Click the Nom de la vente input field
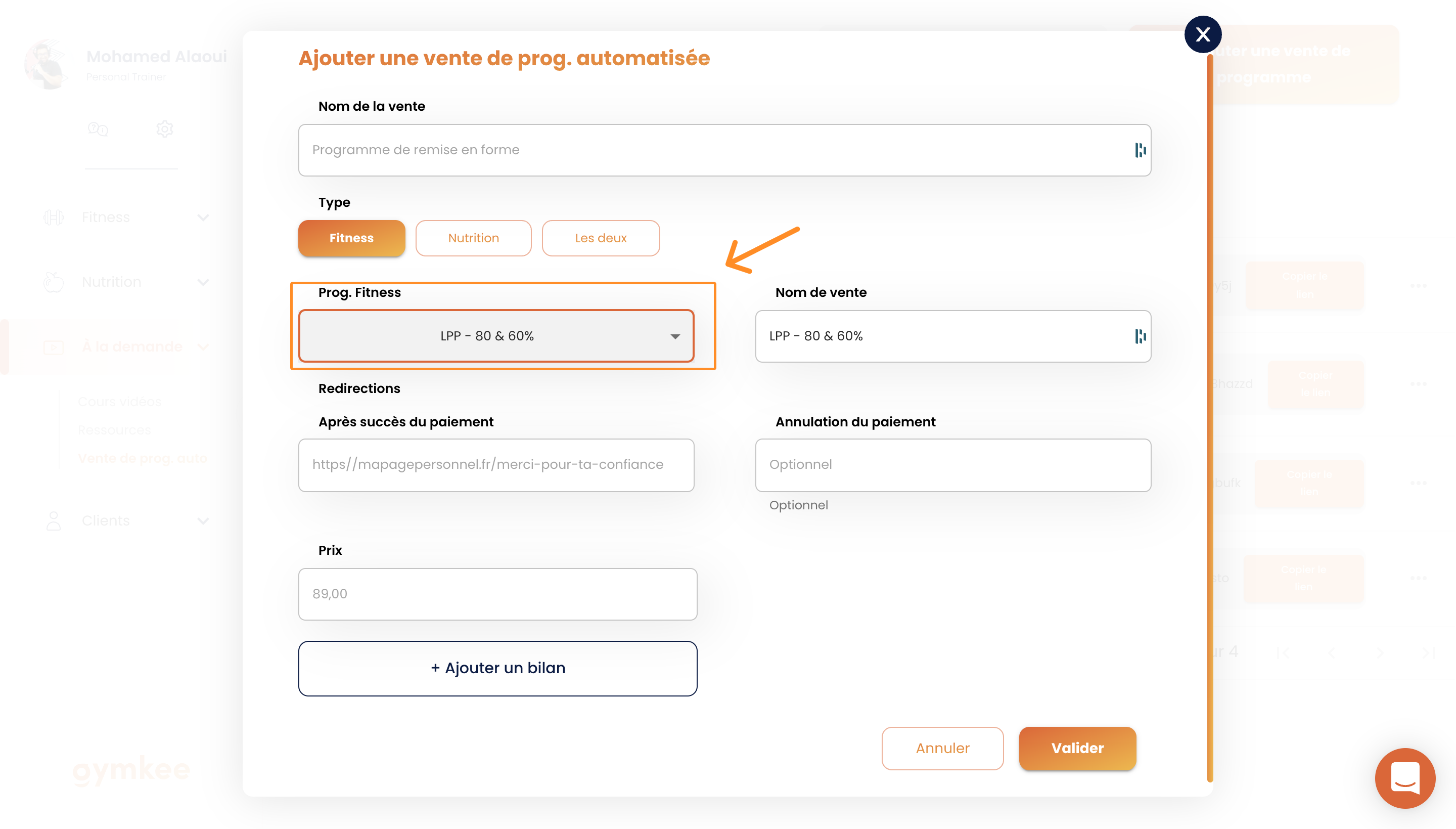This screenshot has height=829, width=1456. coord(724,150)
